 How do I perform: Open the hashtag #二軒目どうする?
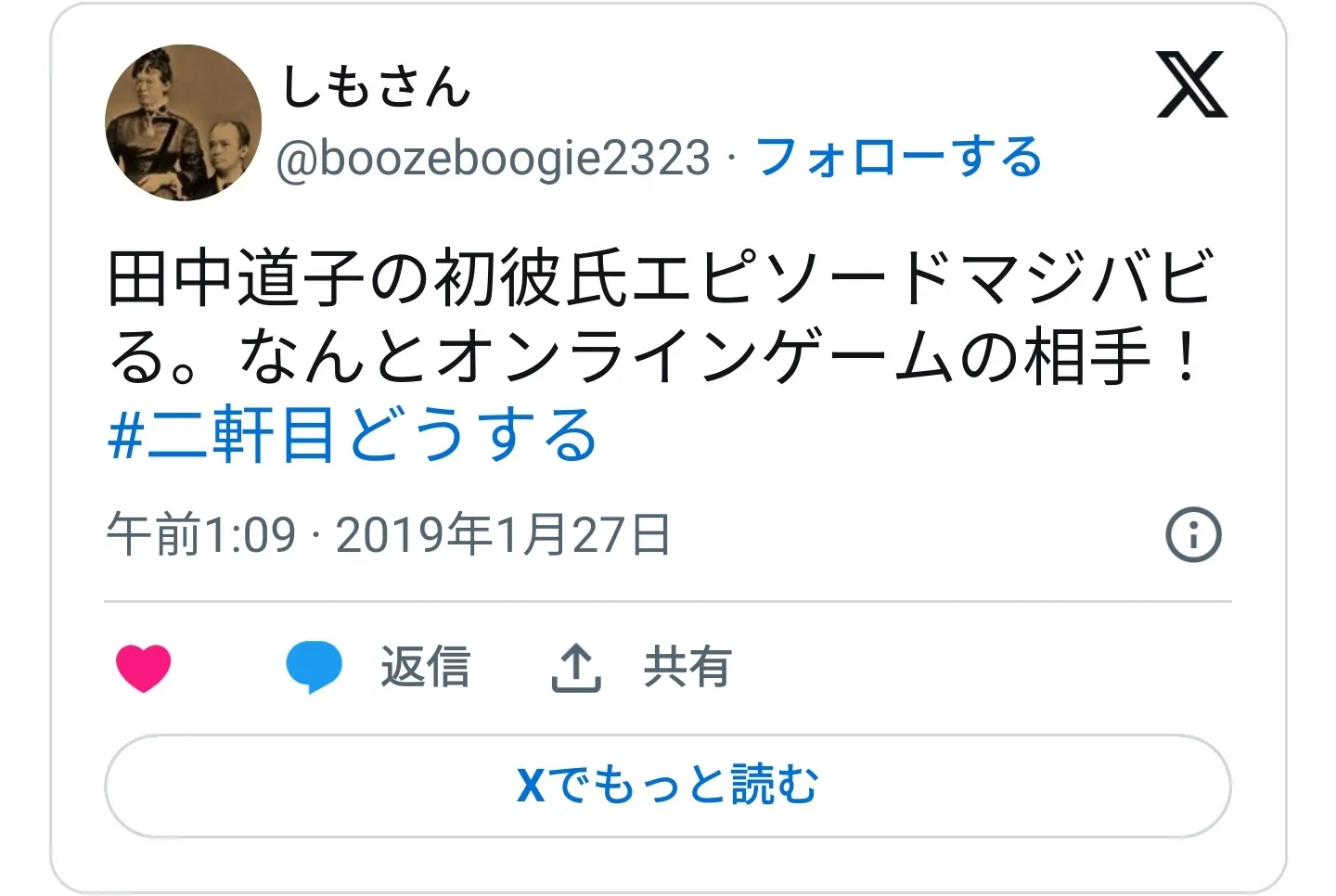point(353,435)
